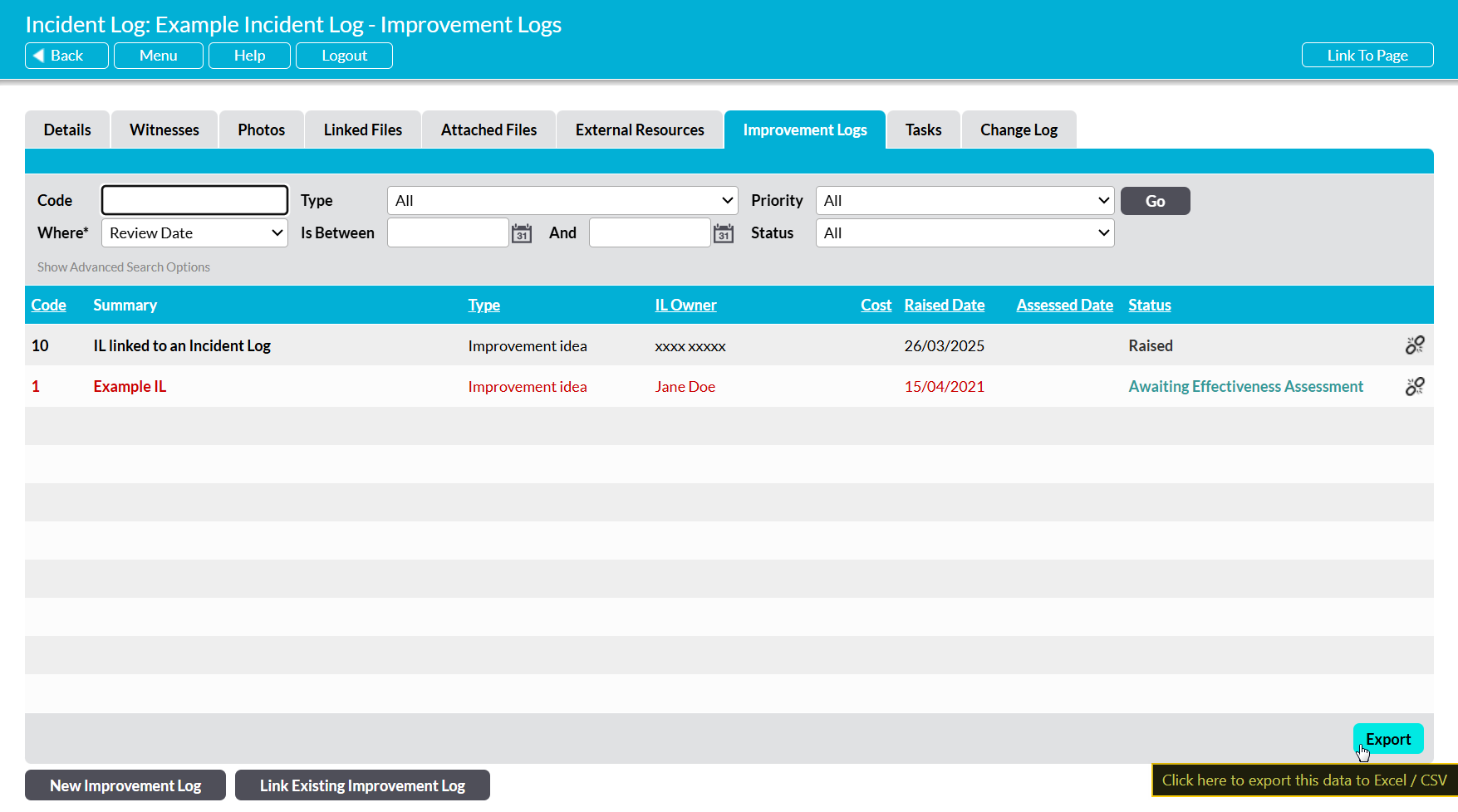The image size is (1458, 812).
Task: Open the Change Log tab
Action: click(1019, 130)
